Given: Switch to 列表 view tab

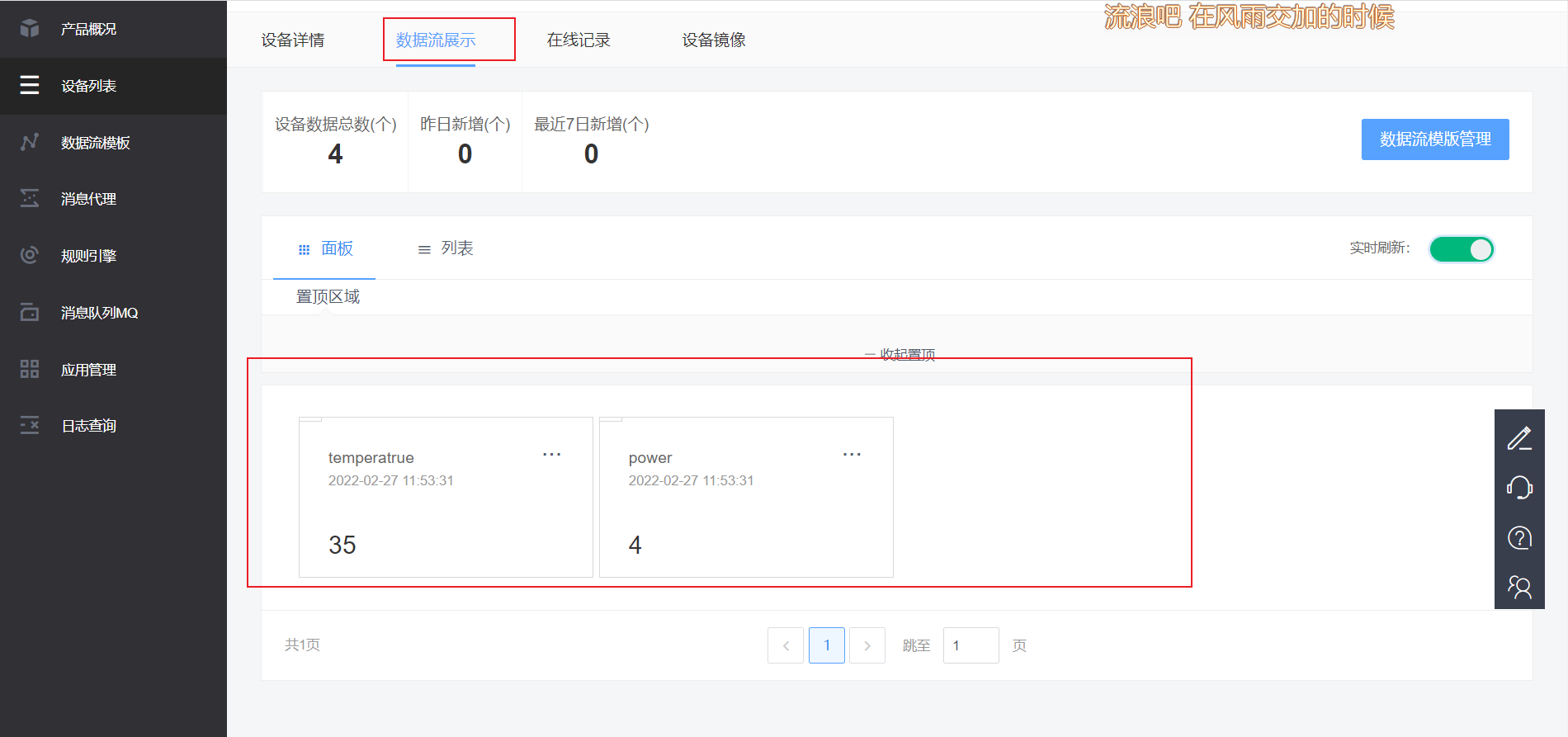Looking at the screenshot, I should (445, 248).
